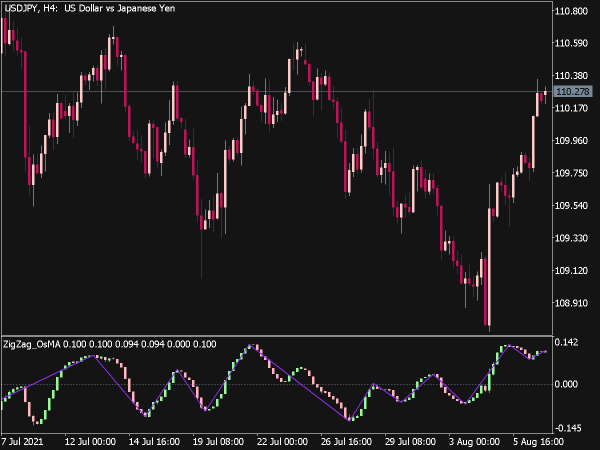This screenshot has height=450, width=600.
Task: Click price scale value 110.800
Action: point(571,11)
